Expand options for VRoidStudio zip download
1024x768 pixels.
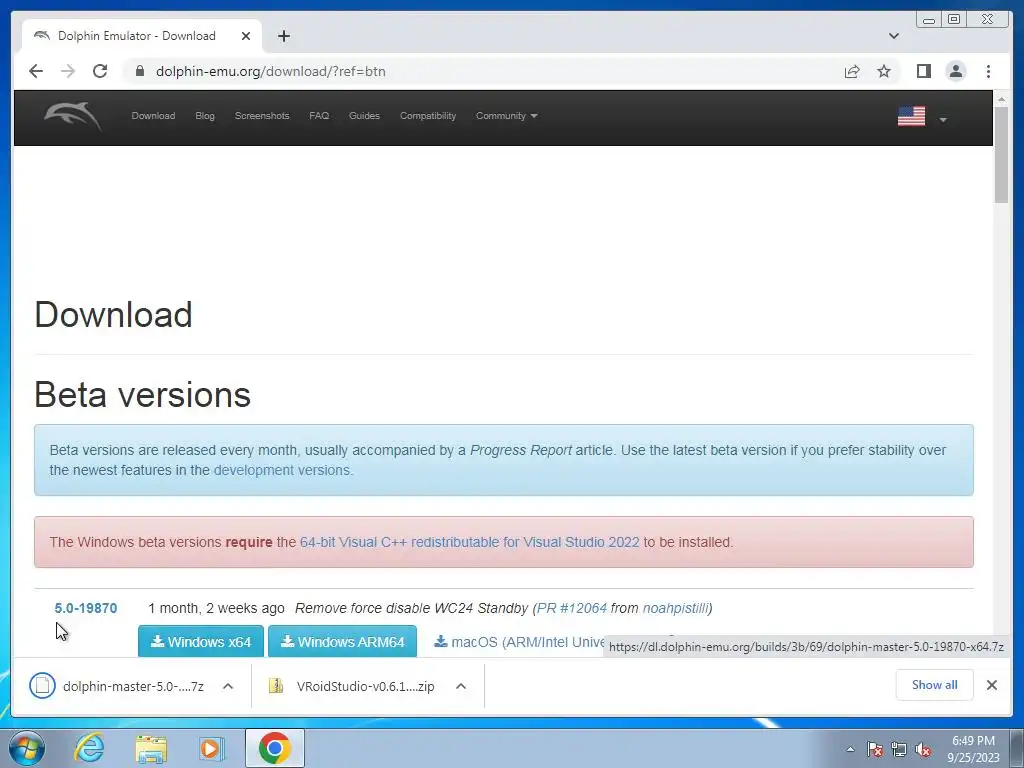point(461,686)
